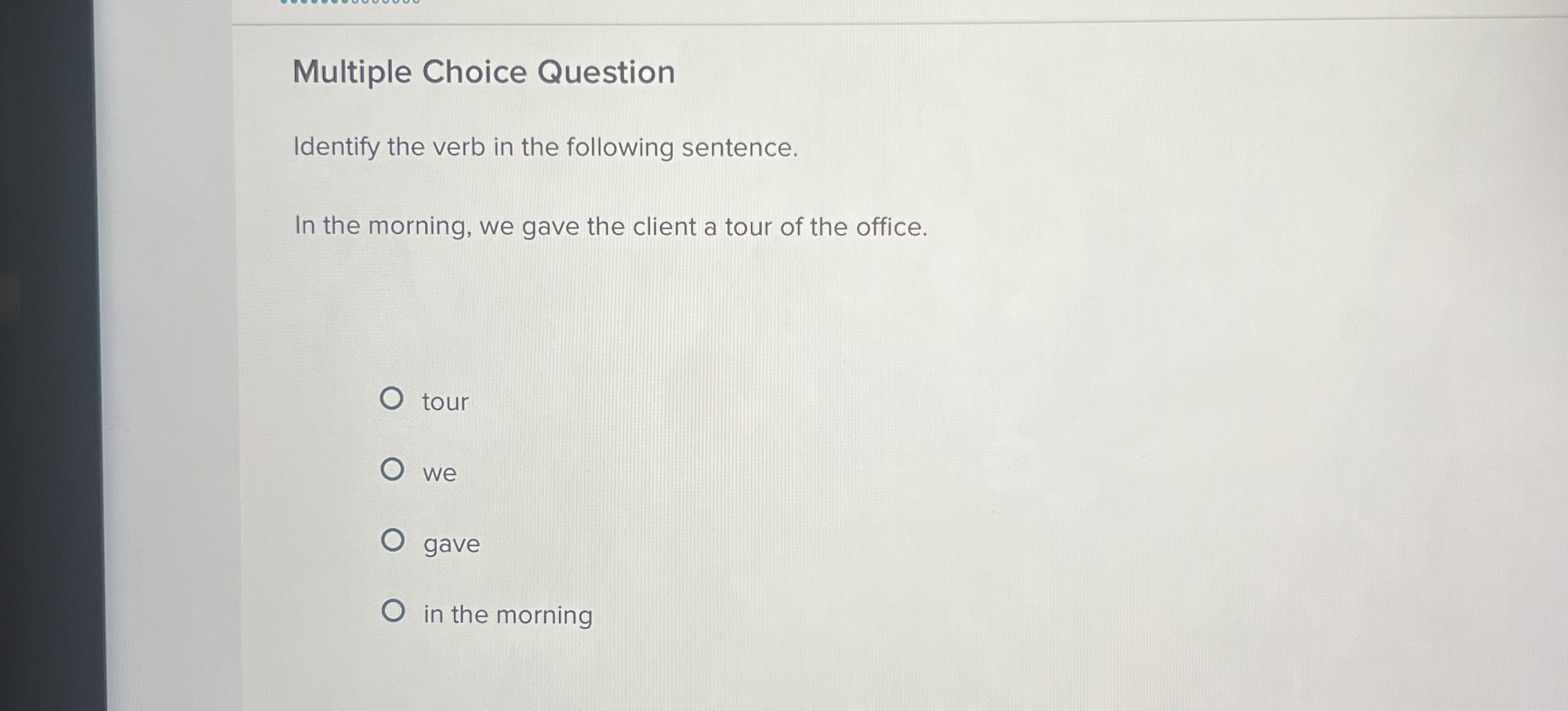Select the radio button for "we"
The image size is (1568, 711).
[x=394, y=470]
